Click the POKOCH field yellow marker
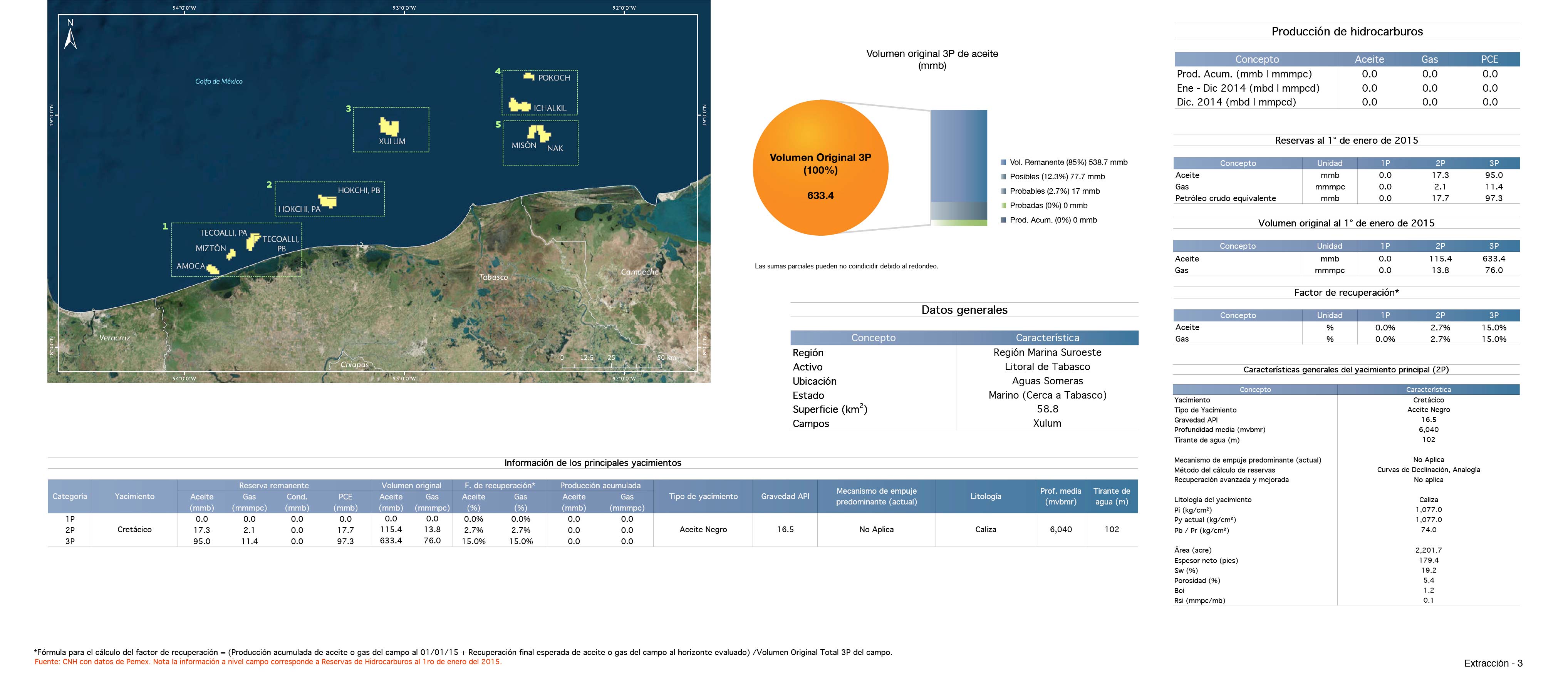Screen dimensions: 1568x682 529,77
